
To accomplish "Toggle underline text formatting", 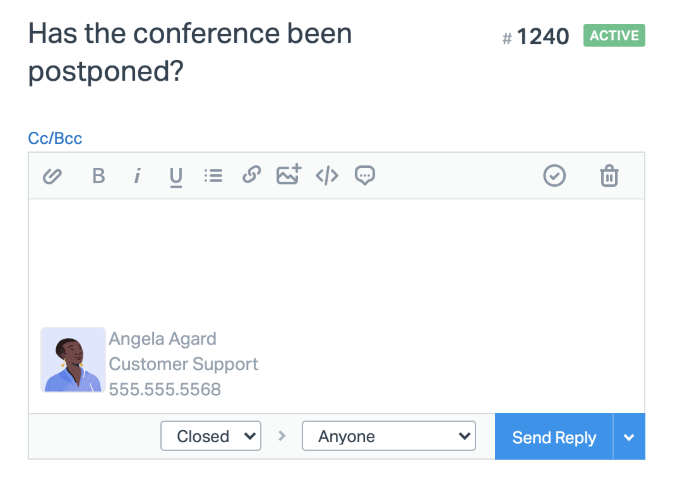I will click(176, 177).
